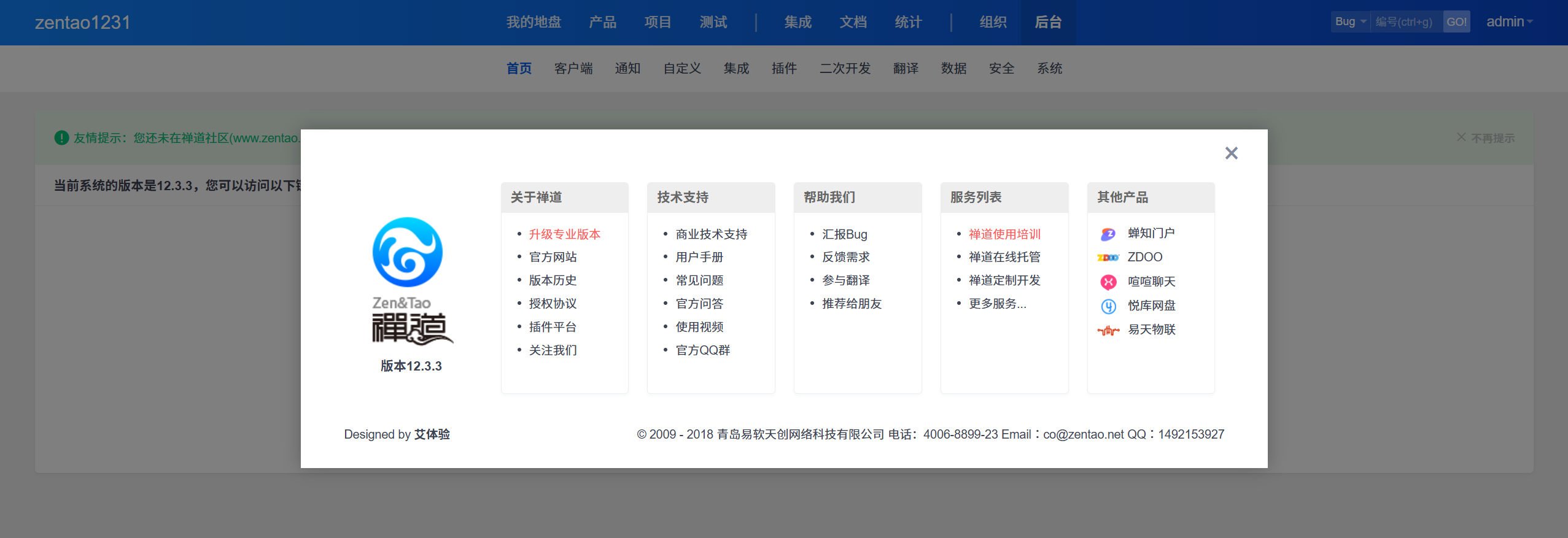1568x538 pixels.
Task: Open the 喧喧聊天 text link
Action: [1151, 282]
